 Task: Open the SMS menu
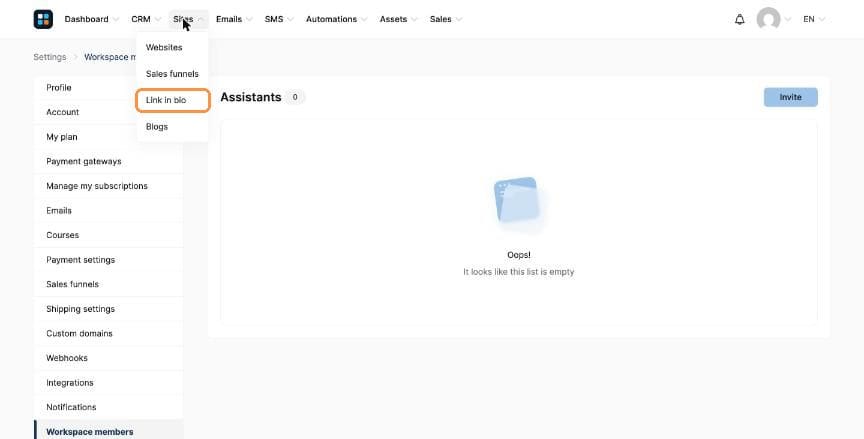(x=274, y=19)
